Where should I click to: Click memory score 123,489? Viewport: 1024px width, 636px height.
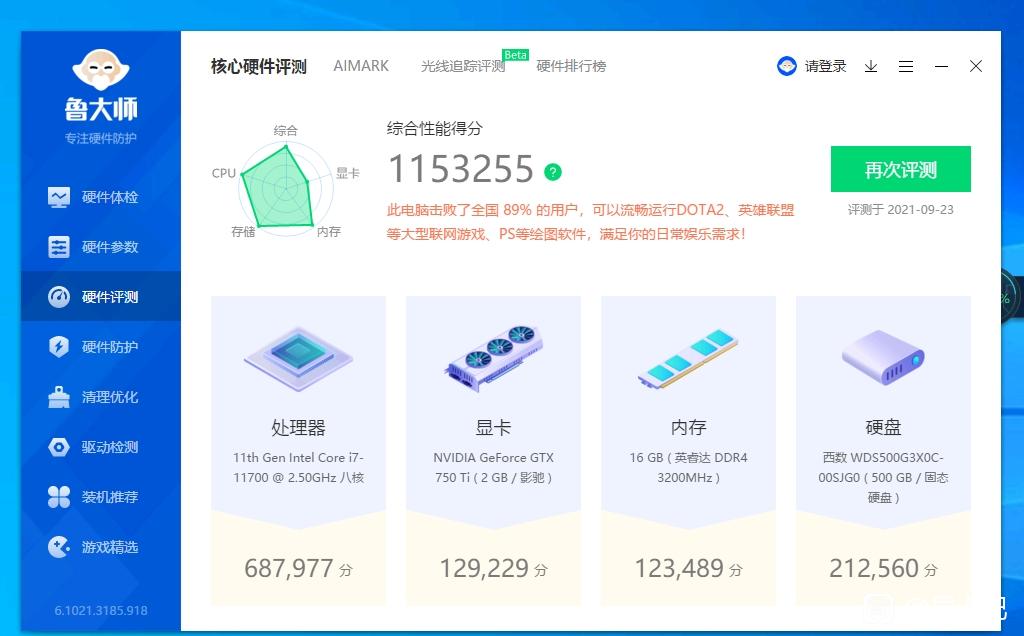click(679, 568)
